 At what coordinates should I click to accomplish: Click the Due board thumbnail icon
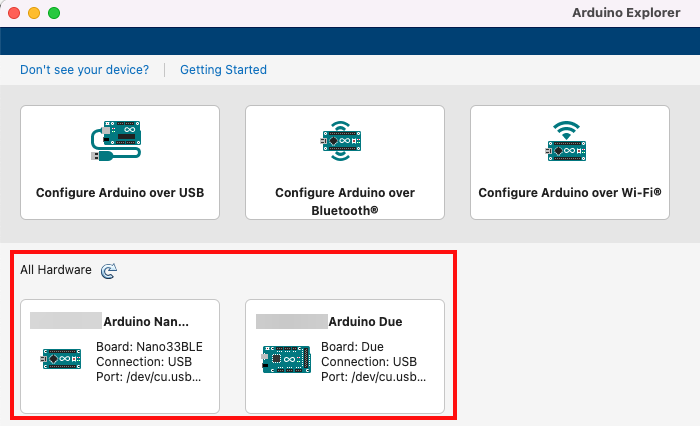[x=286, y=359]
